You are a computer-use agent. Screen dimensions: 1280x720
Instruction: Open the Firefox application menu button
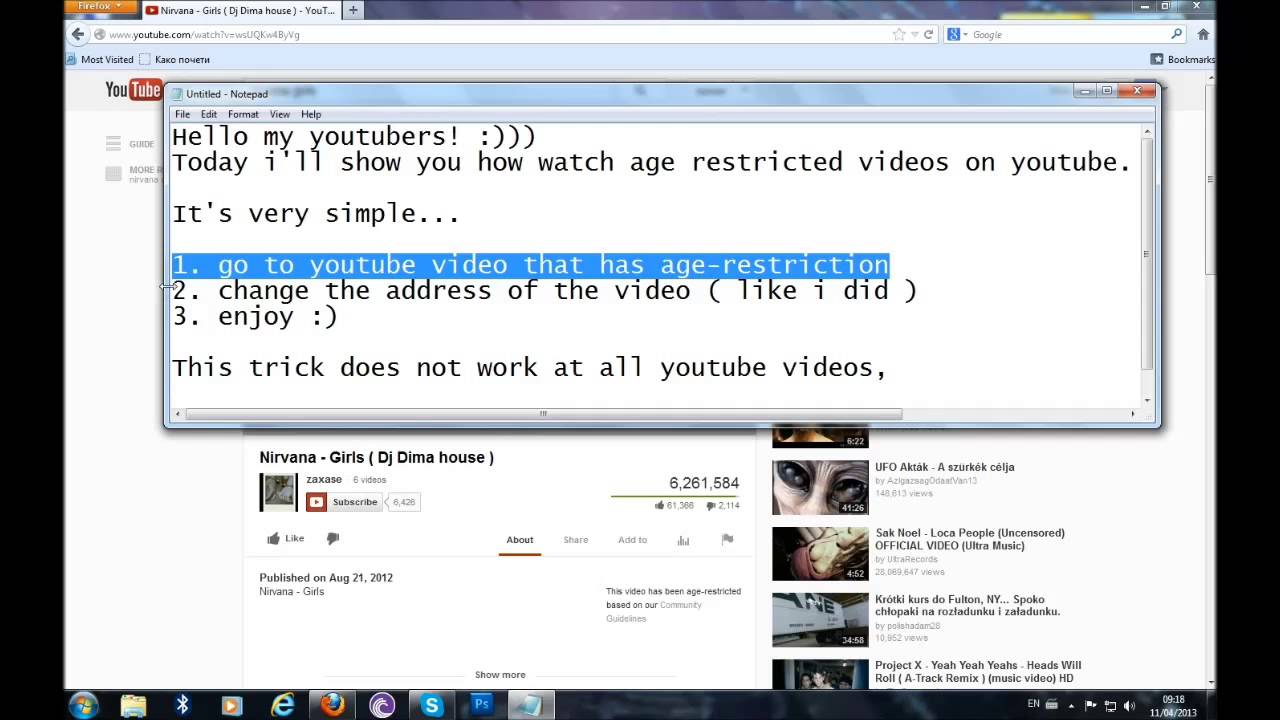pyautogui.click(x=99, y=6)
